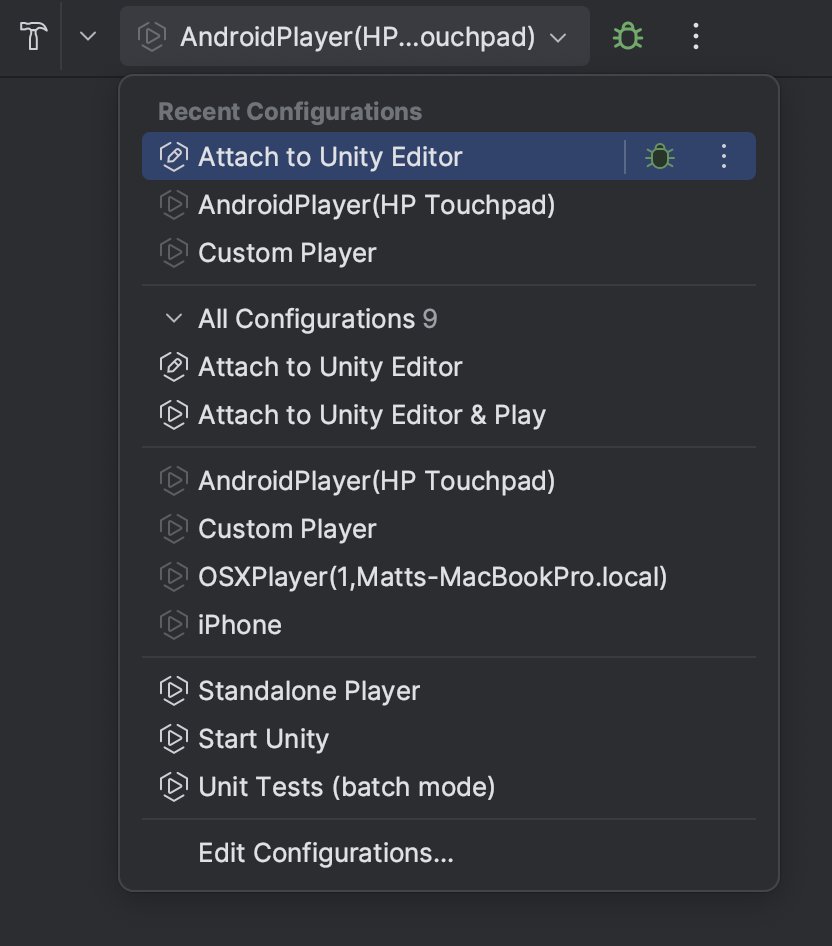Debug the highlighted Attach to Unity Editor
The width and height of the screenshot is (832, 946).
click(659, 157)
